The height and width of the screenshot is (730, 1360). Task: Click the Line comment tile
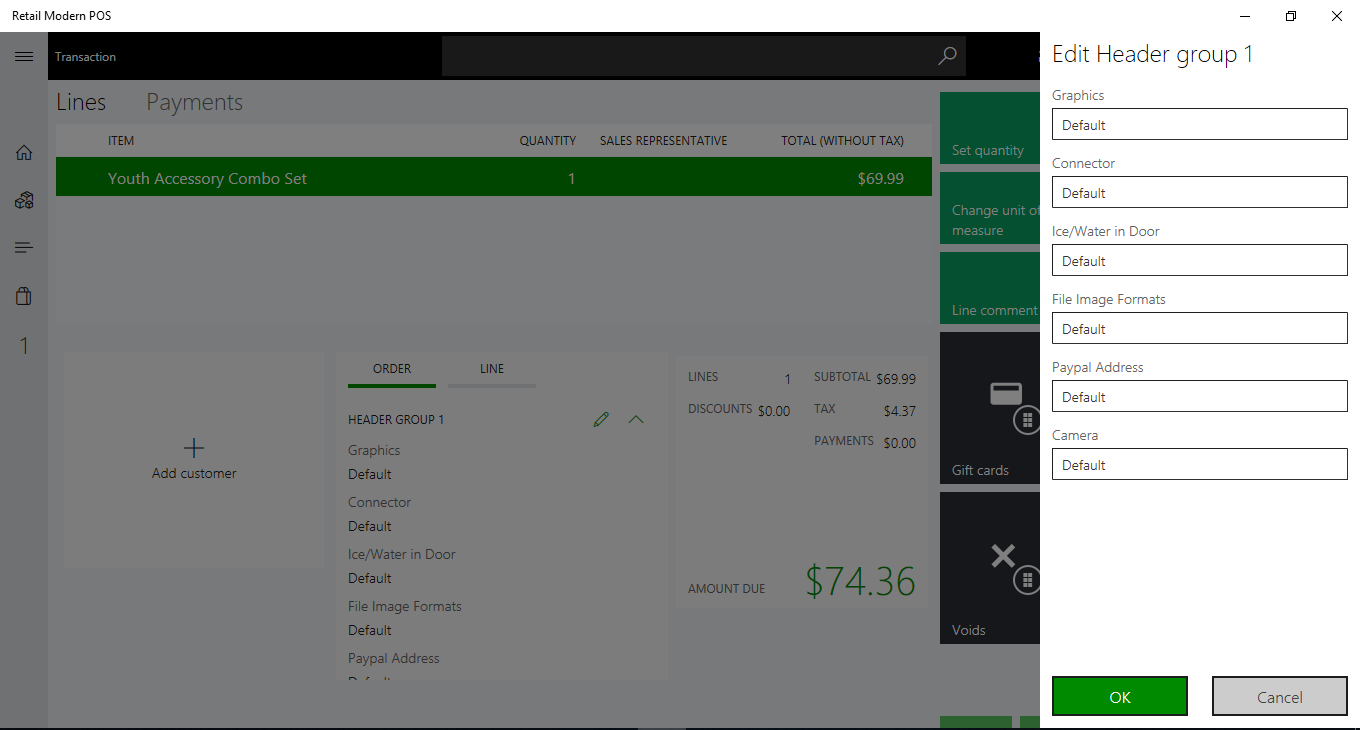(x=990, y=288)
